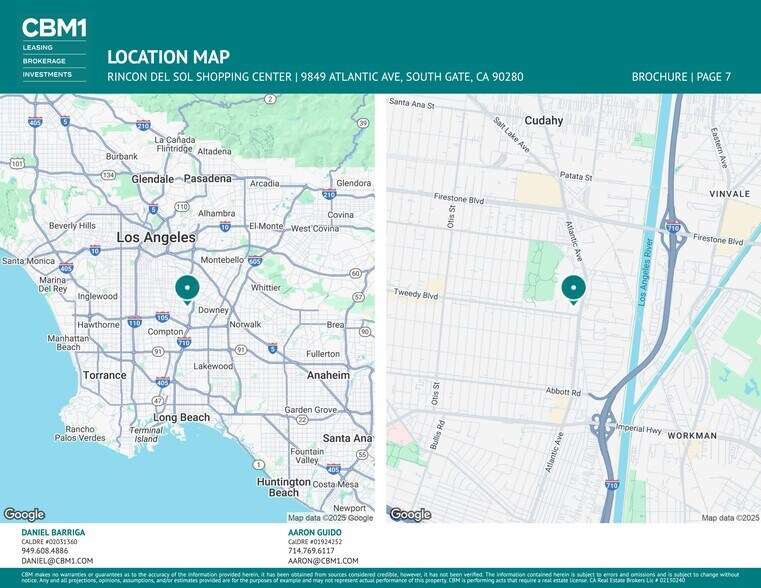Click the location pin on the left regional map
The image size is (761, 588).
click(187, 288)
